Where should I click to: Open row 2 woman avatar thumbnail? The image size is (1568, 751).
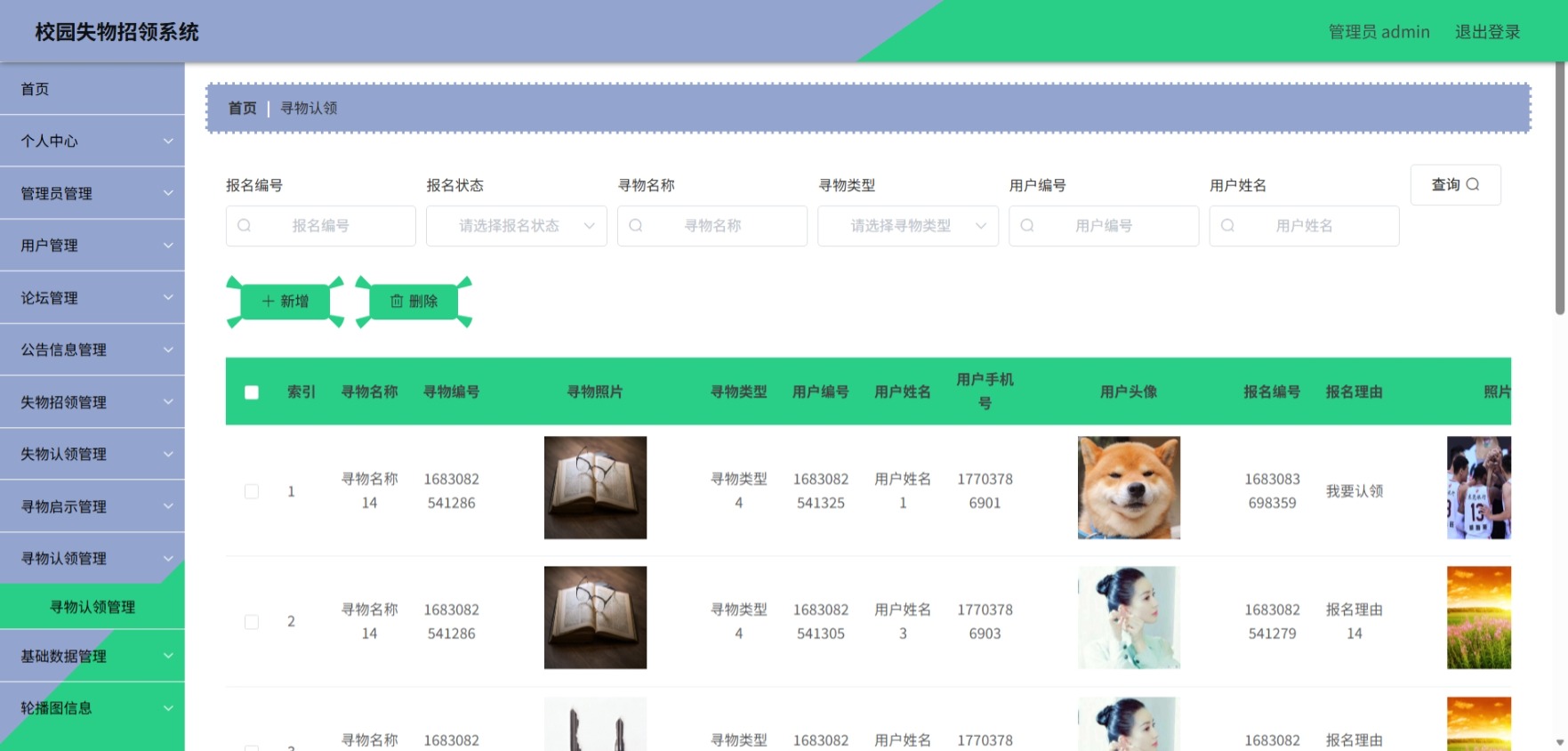1129,618
